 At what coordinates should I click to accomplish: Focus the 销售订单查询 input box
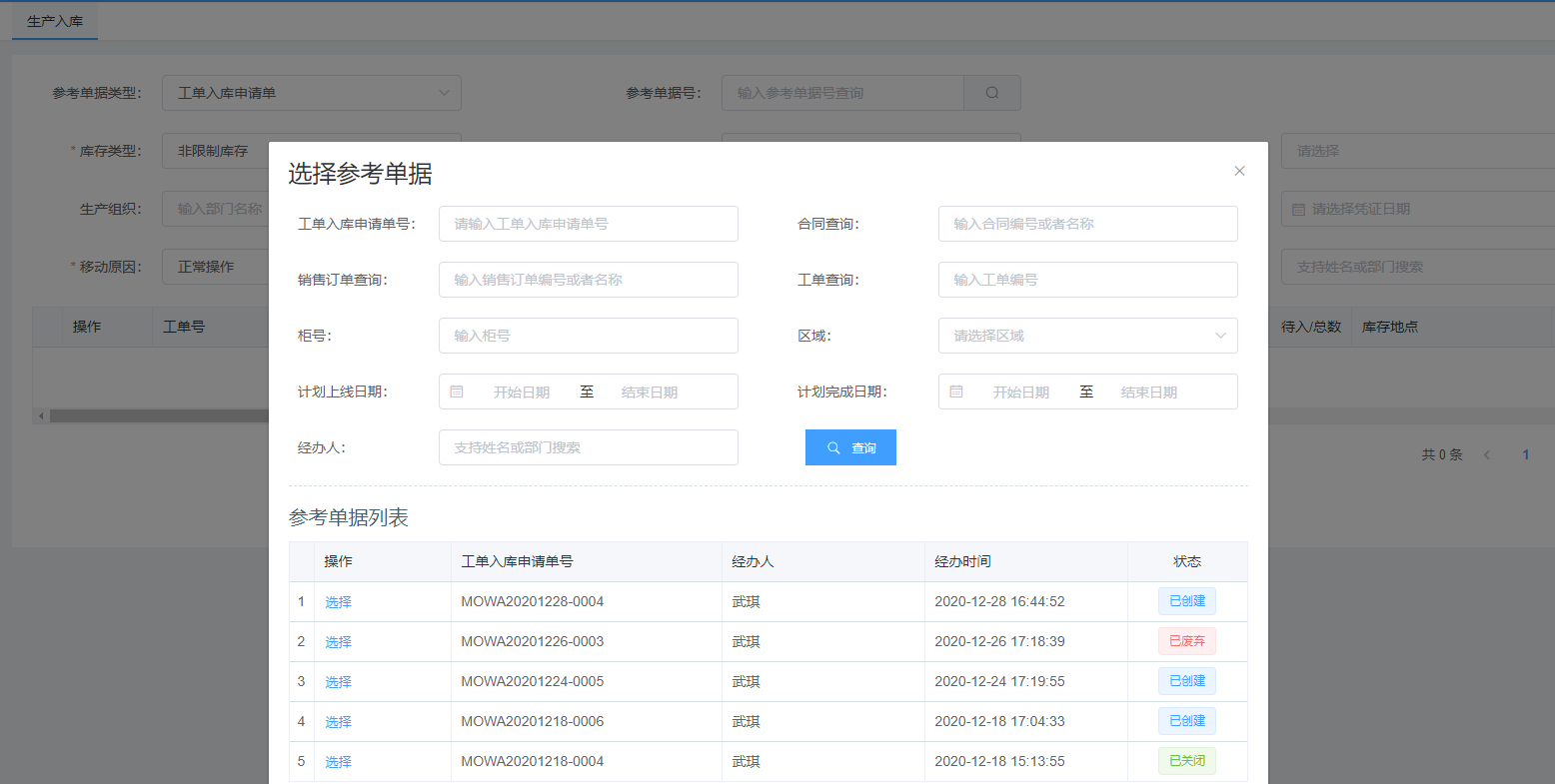(588, 280)
